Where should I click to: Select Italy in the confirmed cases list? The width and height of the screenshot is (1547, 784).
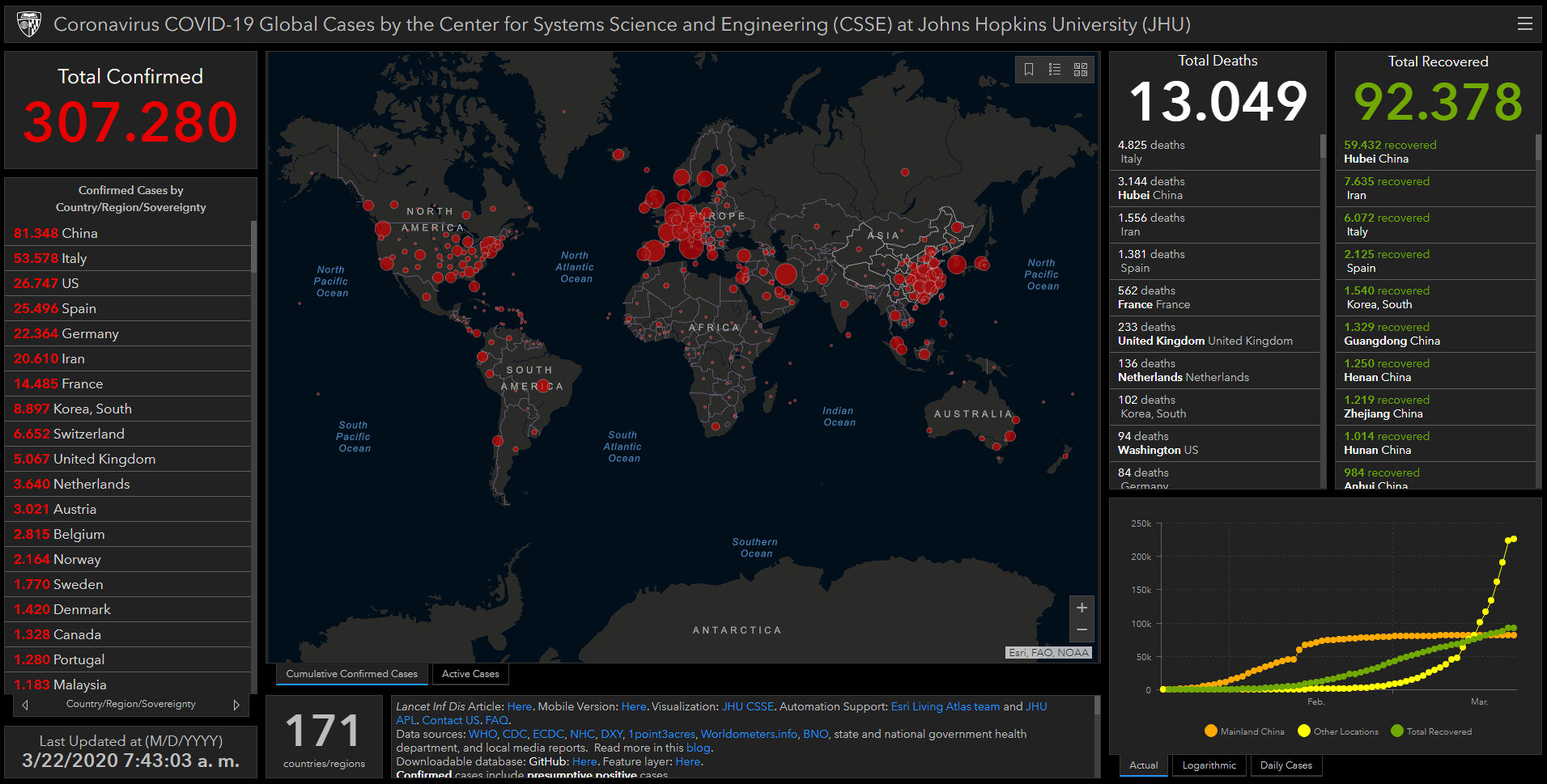click(73, 258)
